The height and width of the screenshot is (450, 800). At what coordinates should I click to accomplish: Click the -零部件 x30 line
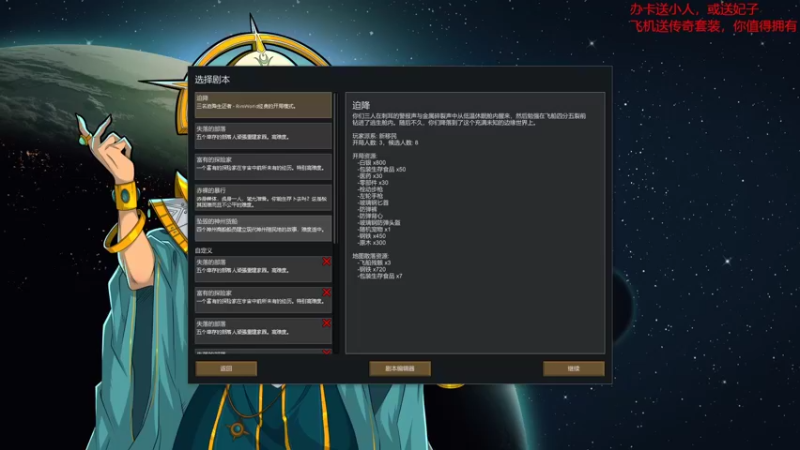372,183
